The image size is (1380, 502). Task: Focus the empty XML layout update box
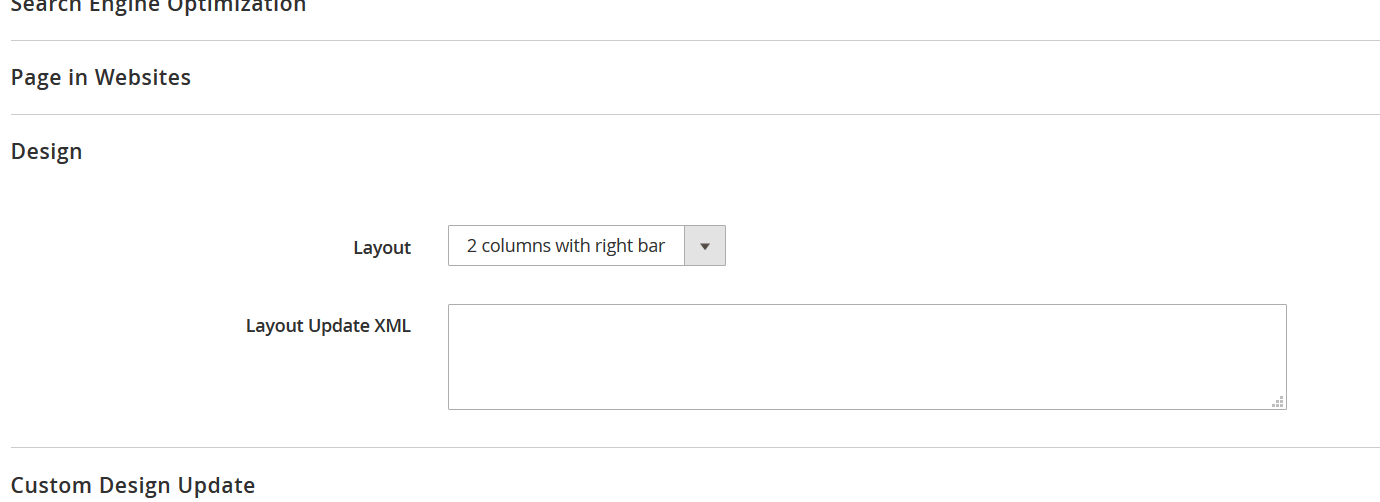click(866, 356)
